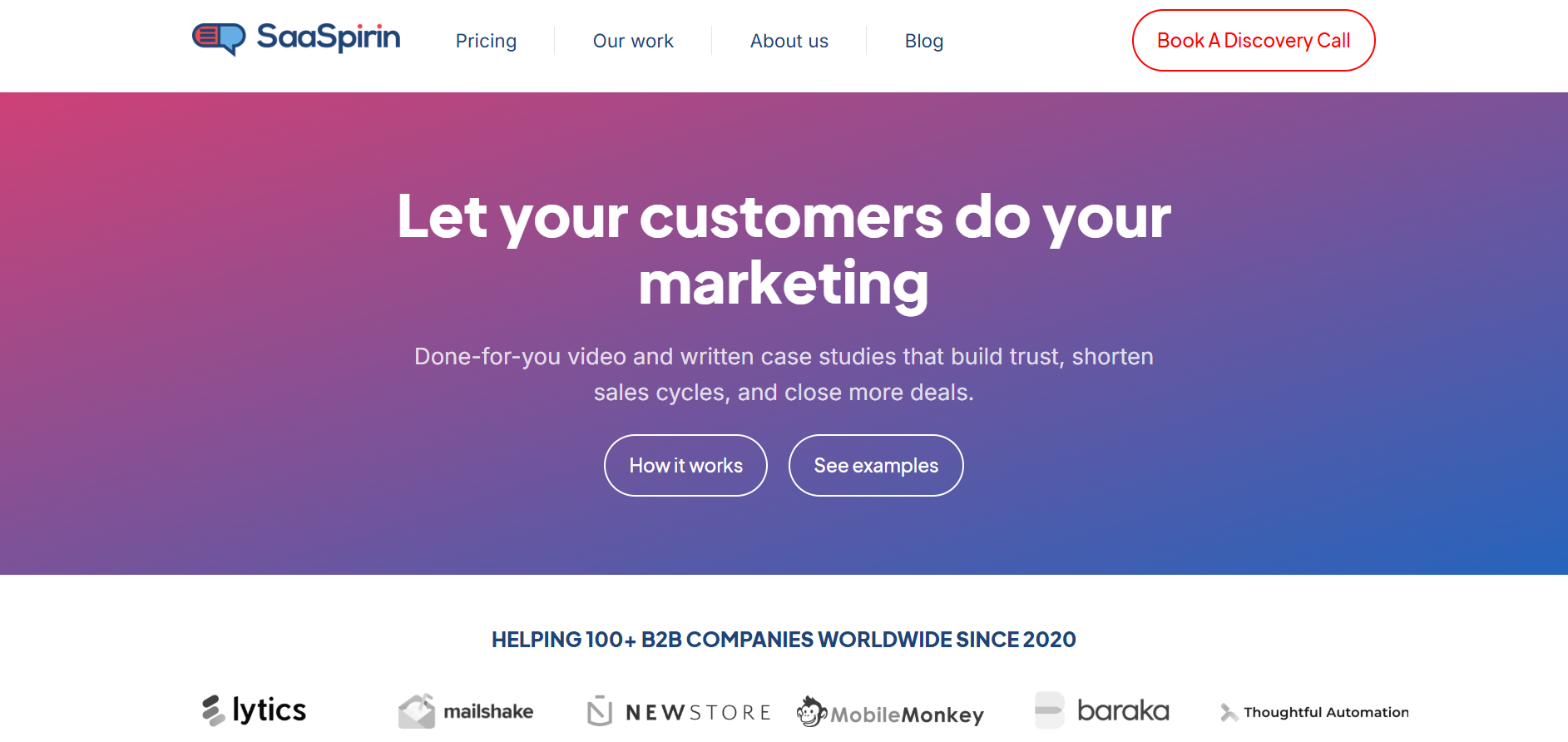The width and height of the screenshot is (1568, 742).
Task: Click the mailshake envelope logo
Action: (466, 710)
